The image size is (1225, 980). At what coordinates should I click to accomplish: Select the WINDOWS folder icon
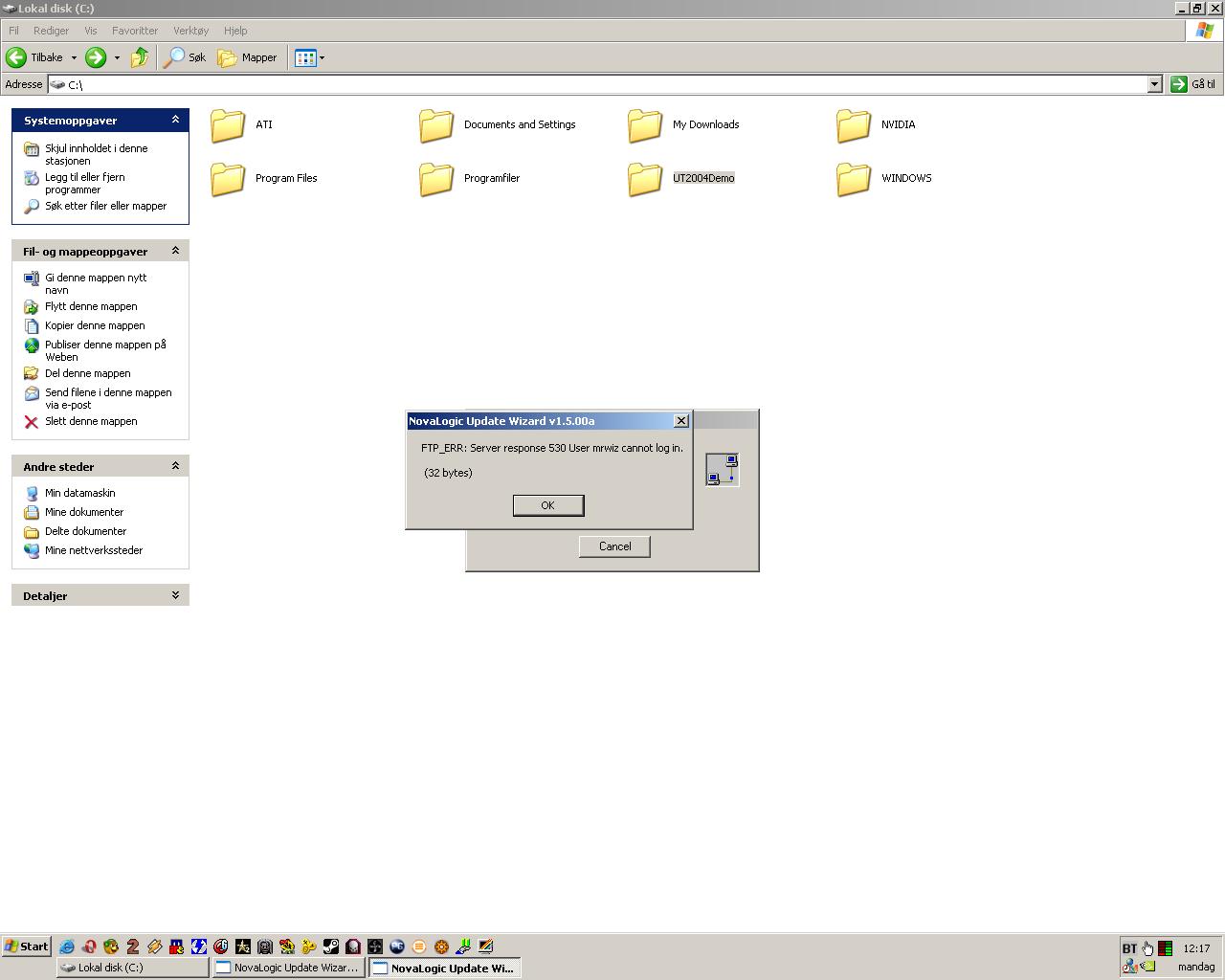click(x=854, y=178)
